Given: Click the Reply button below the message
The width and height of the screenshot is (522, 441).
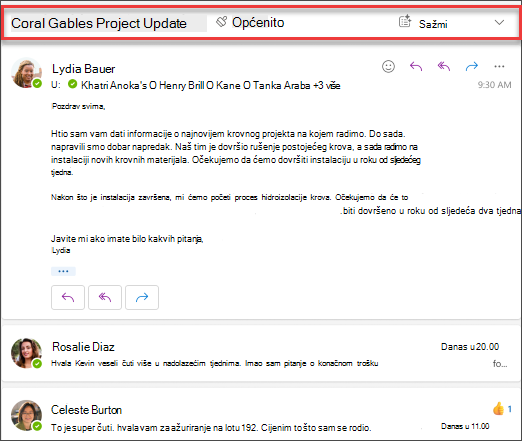Looking at the screenshot, I should pos(68,297).
